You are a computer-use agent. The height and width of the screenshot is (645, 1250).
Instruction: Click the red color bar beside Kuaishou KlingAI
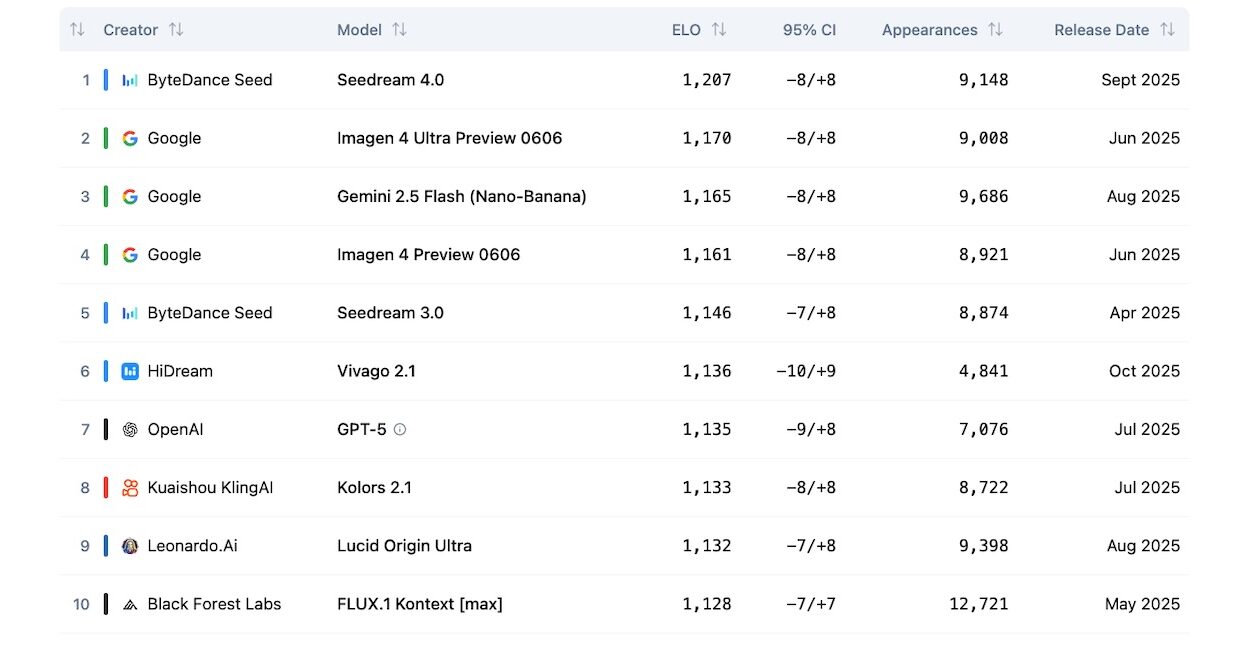pos(106,488)
